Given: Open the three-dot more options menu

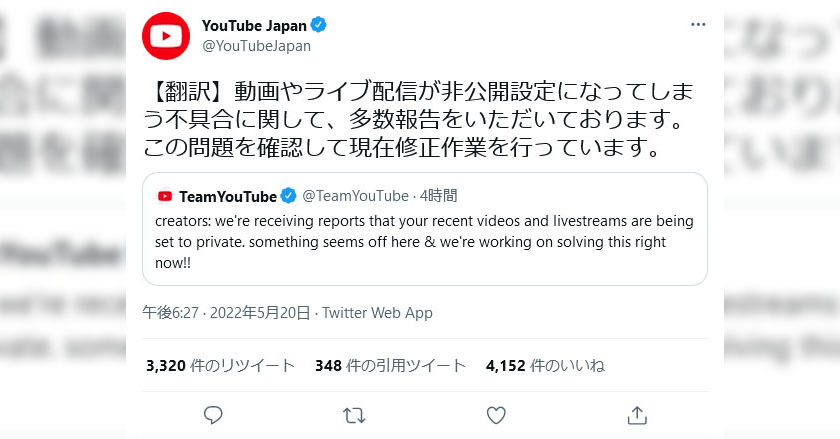Looking at the screenshot, I should 696,24.
